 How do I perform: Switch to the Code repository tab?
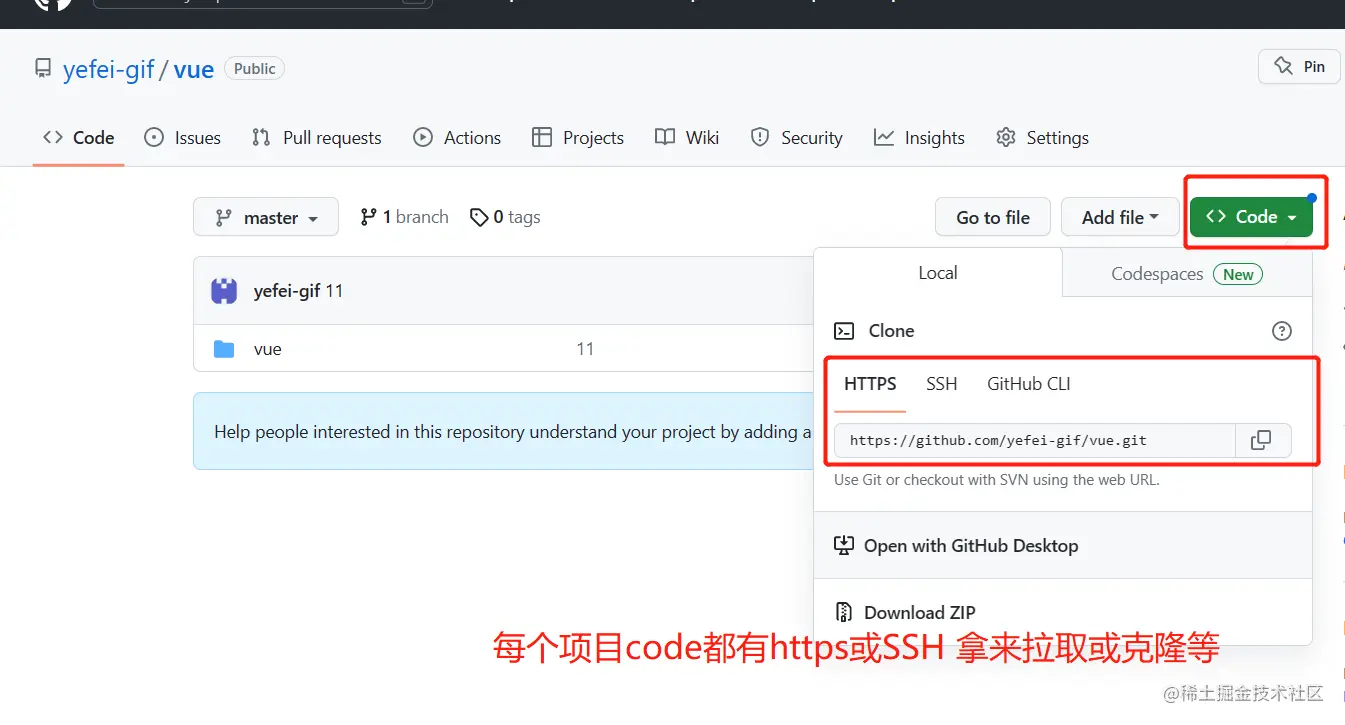[79, 138]
